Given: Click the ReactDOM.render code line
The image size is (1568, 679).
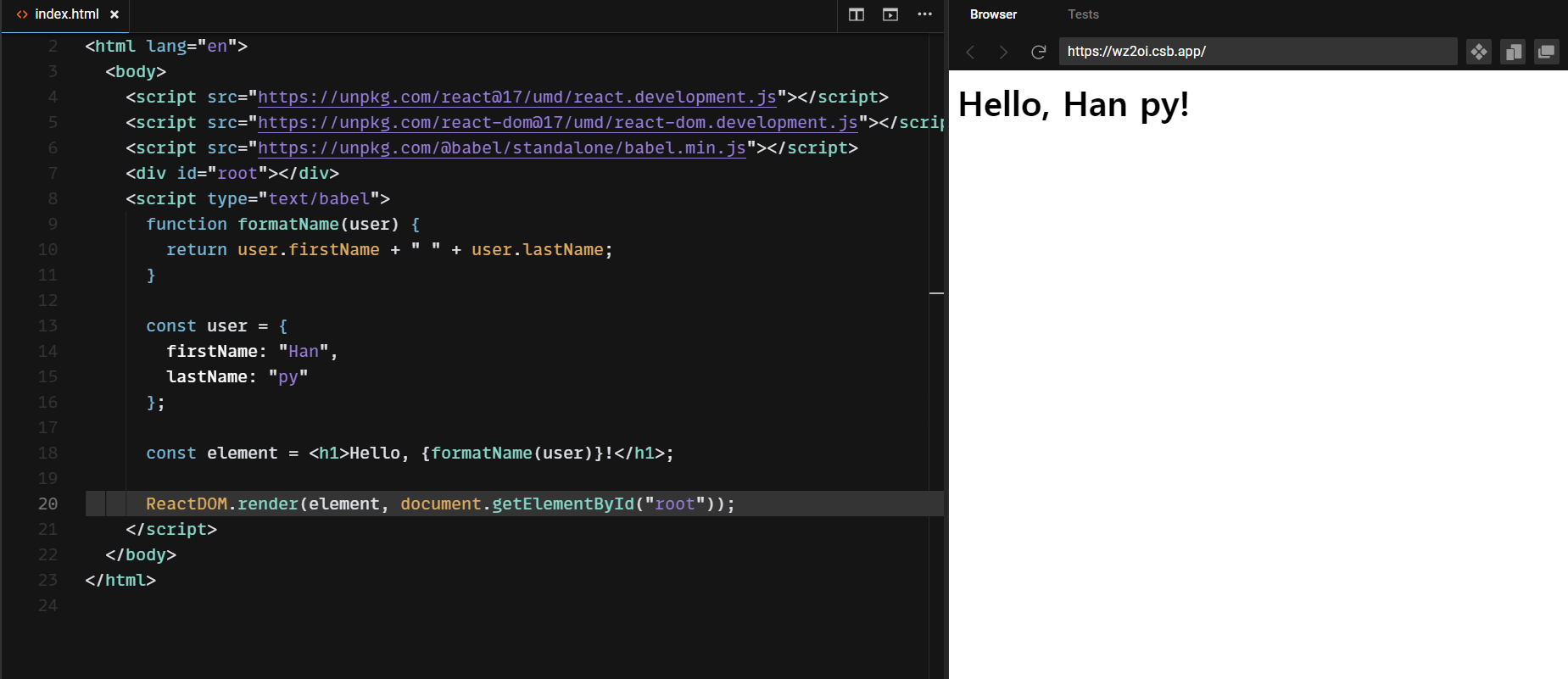Looking at the screenshot, I should 440,504.
